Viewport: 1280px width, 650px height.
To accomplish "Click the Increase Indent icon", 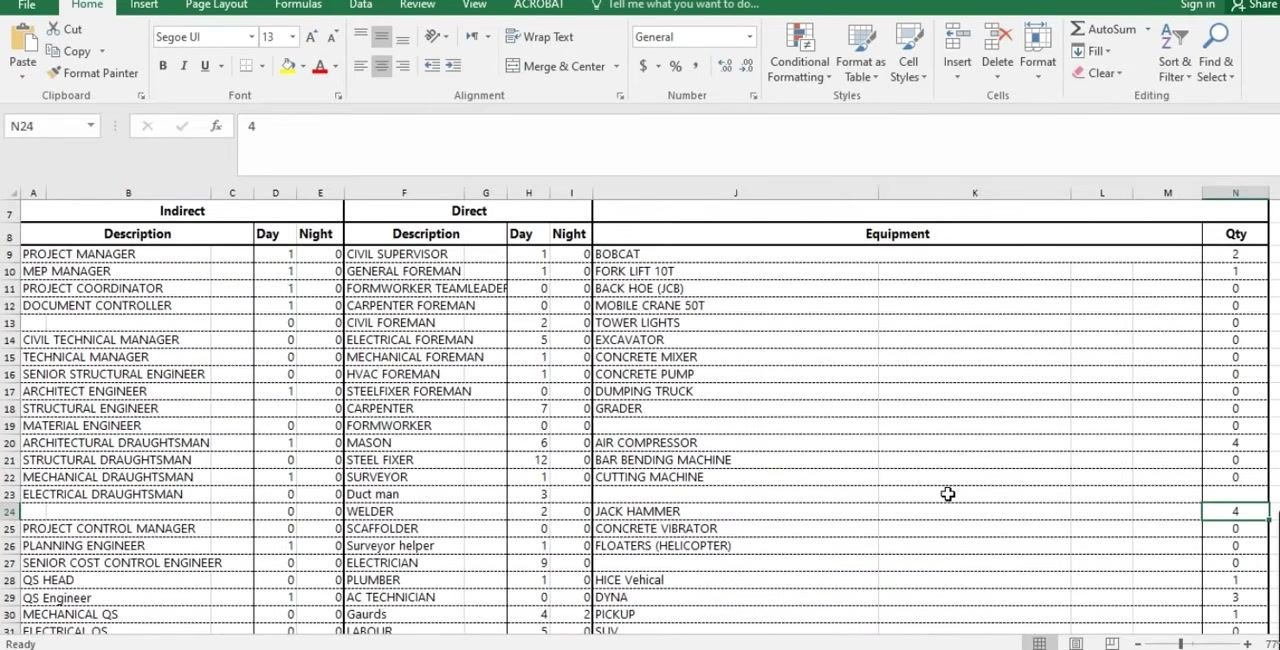I will pos(453,66).
